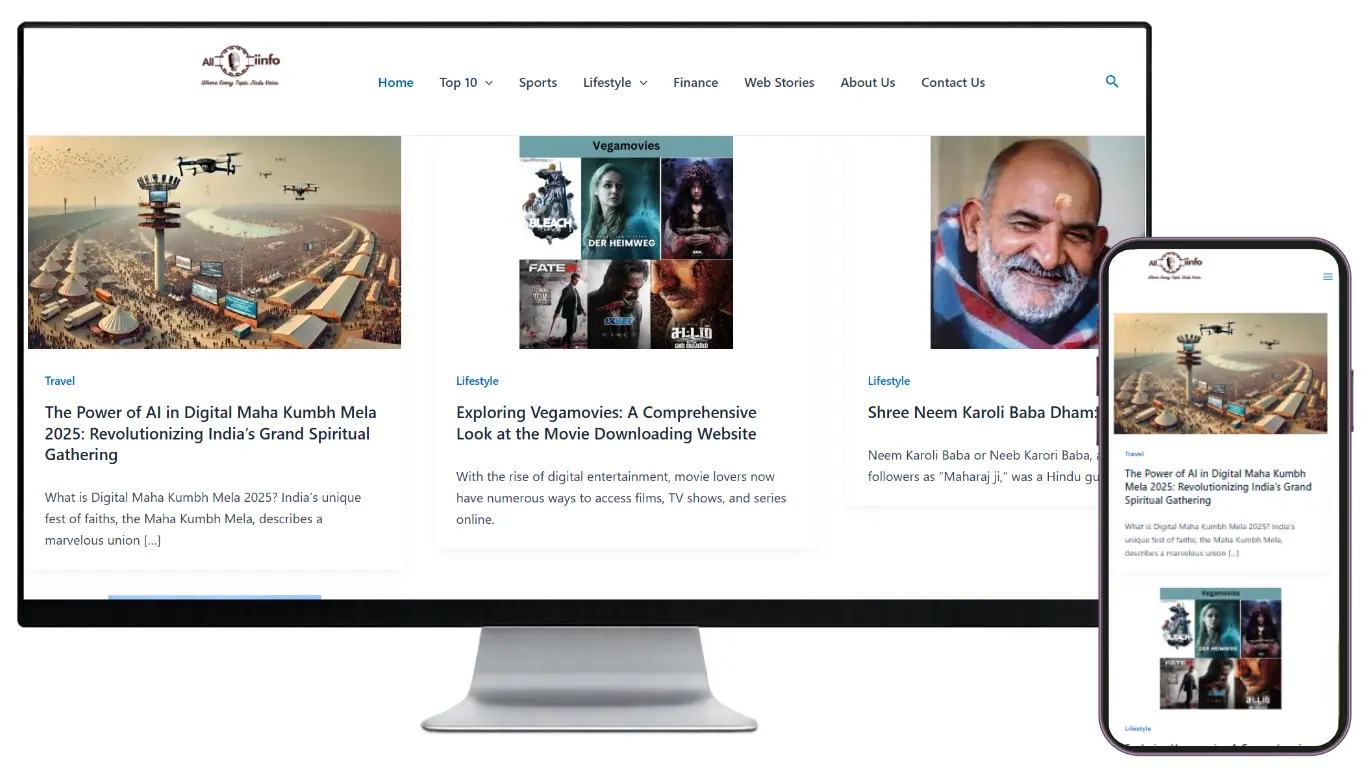1366x768 pixels.
Task: Select Finance in the navigation bar
Action: 695,83
